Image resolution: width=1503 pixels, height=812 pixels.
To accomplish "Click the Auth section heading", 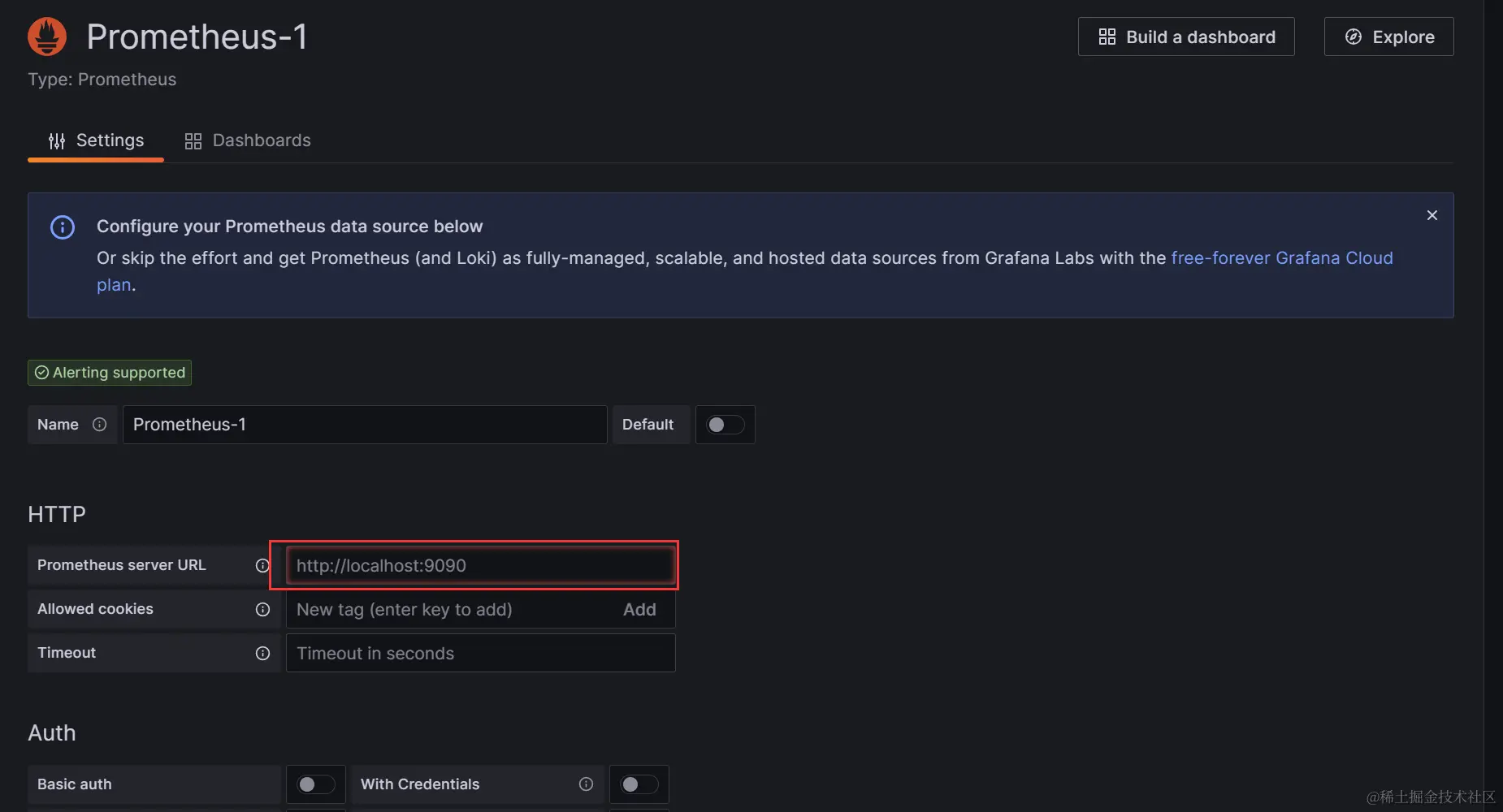I will point(52,732).
